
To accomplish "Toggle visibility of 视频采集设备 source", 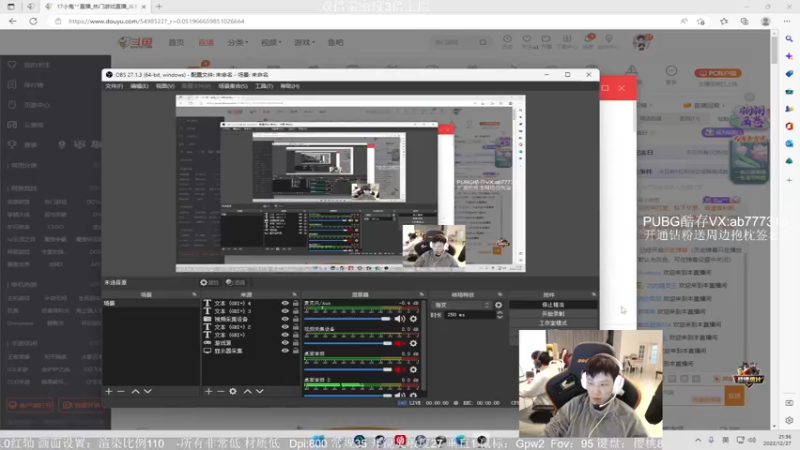I will [285, 319].
